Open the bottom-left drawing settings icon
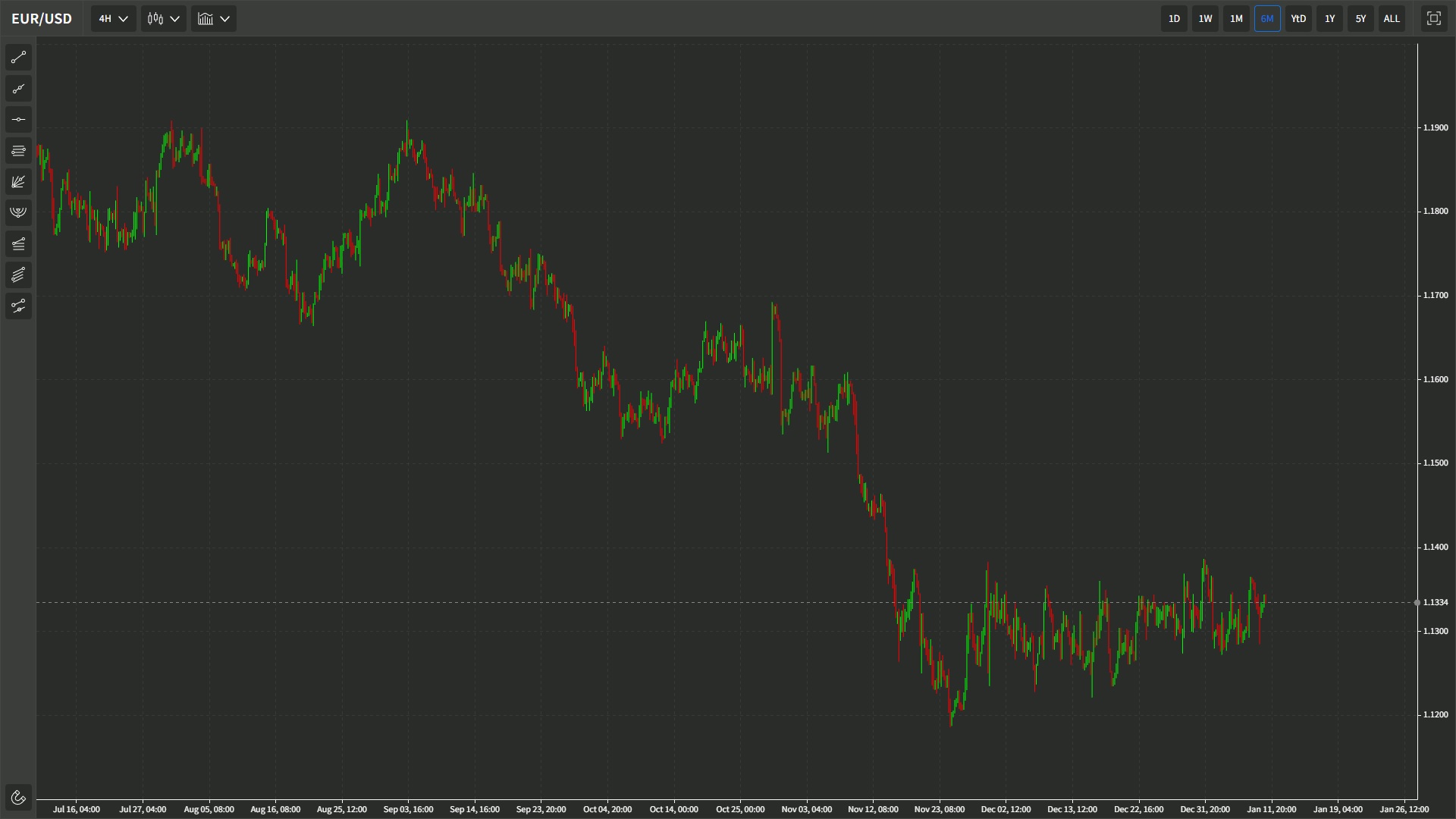 pos(18,797)
